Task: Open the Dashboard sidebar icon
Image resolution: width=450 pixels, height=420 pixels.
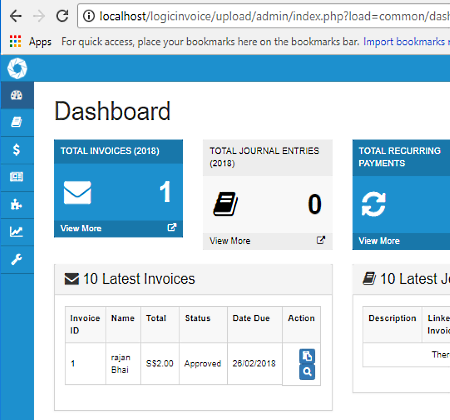Action: [x=17, y=95]
